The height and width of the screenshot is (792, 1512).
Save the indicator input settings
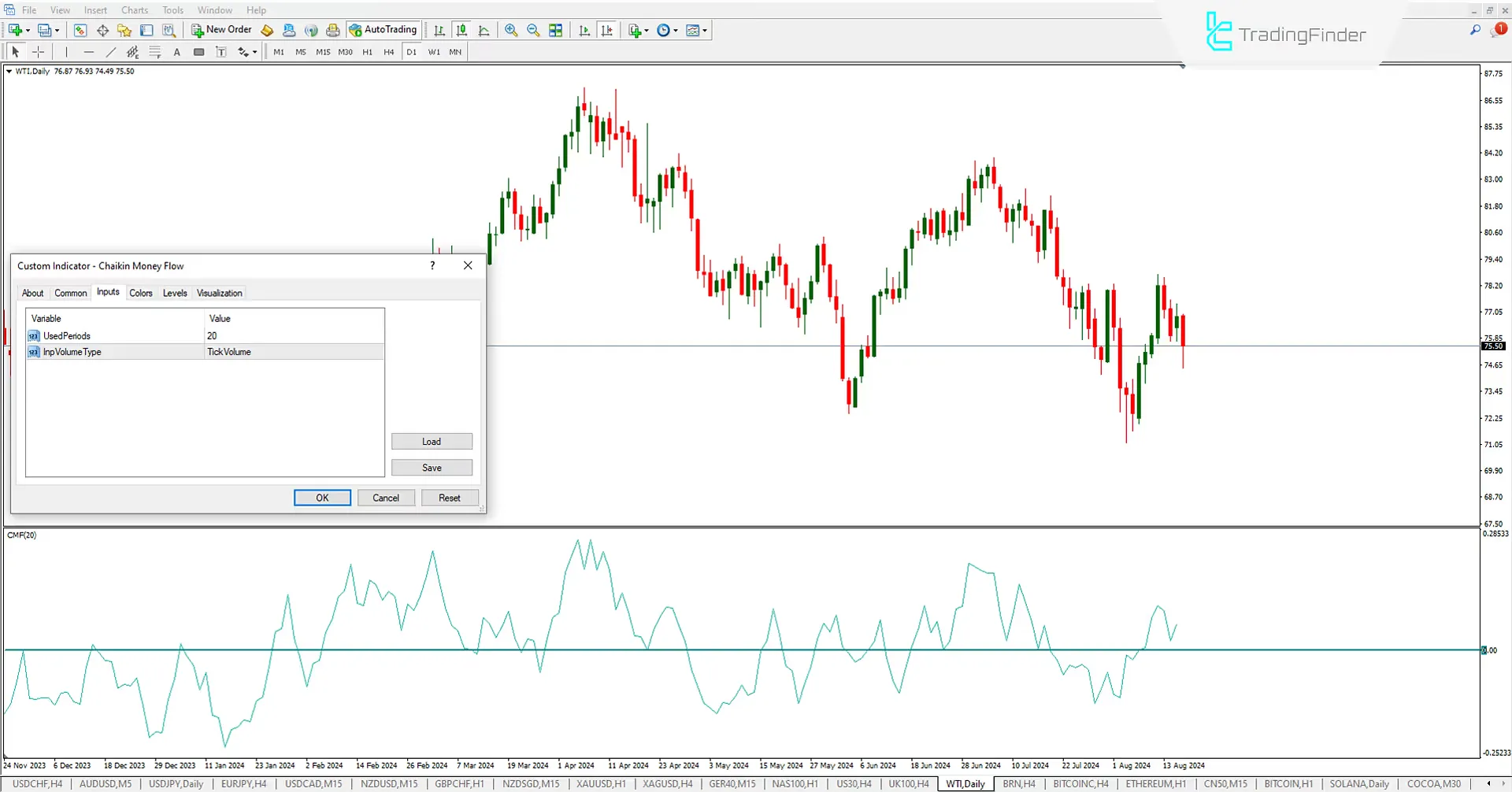pyautogui.click(x=432, y=467)
